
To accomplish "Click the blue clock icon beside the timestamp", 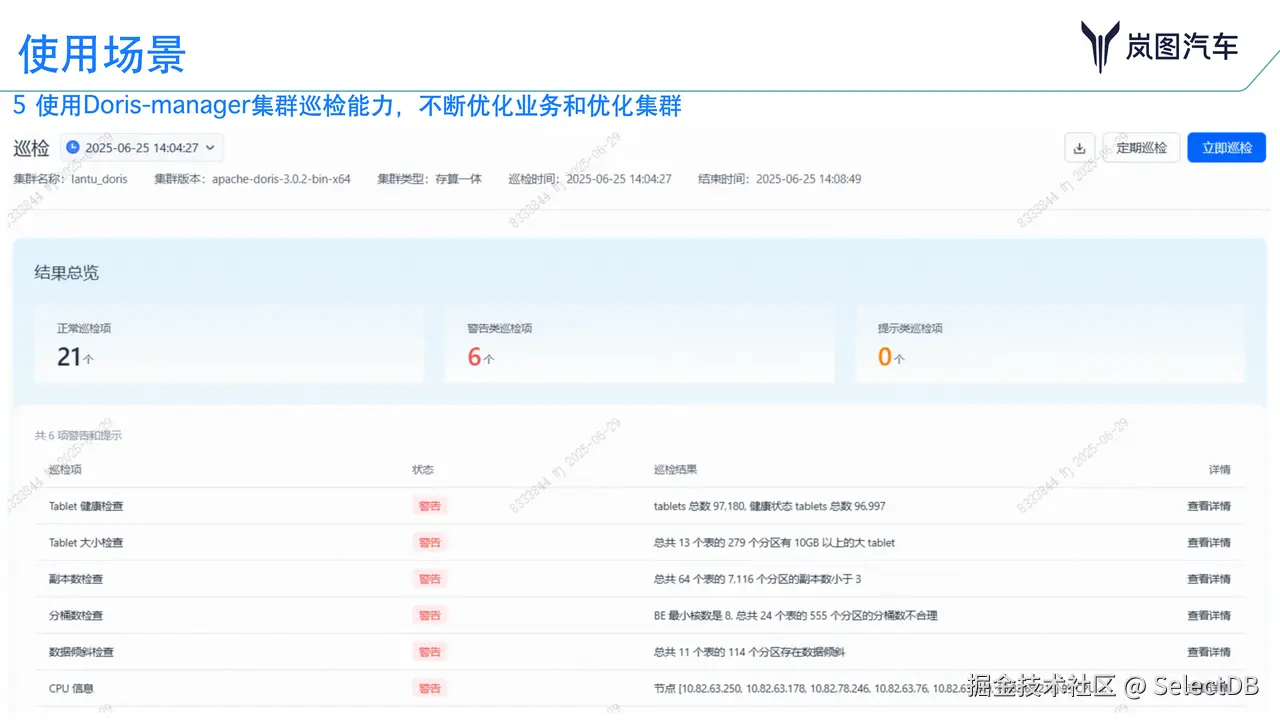I will [x=70, y=146].
